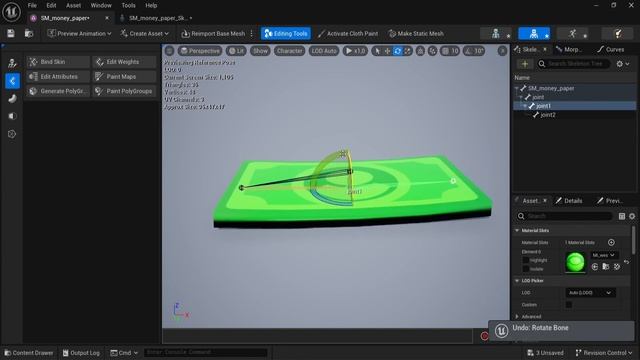Toggle the coordinate system icon
The width and height of the screenshot is (640, 360).
(x=420, y=51)
